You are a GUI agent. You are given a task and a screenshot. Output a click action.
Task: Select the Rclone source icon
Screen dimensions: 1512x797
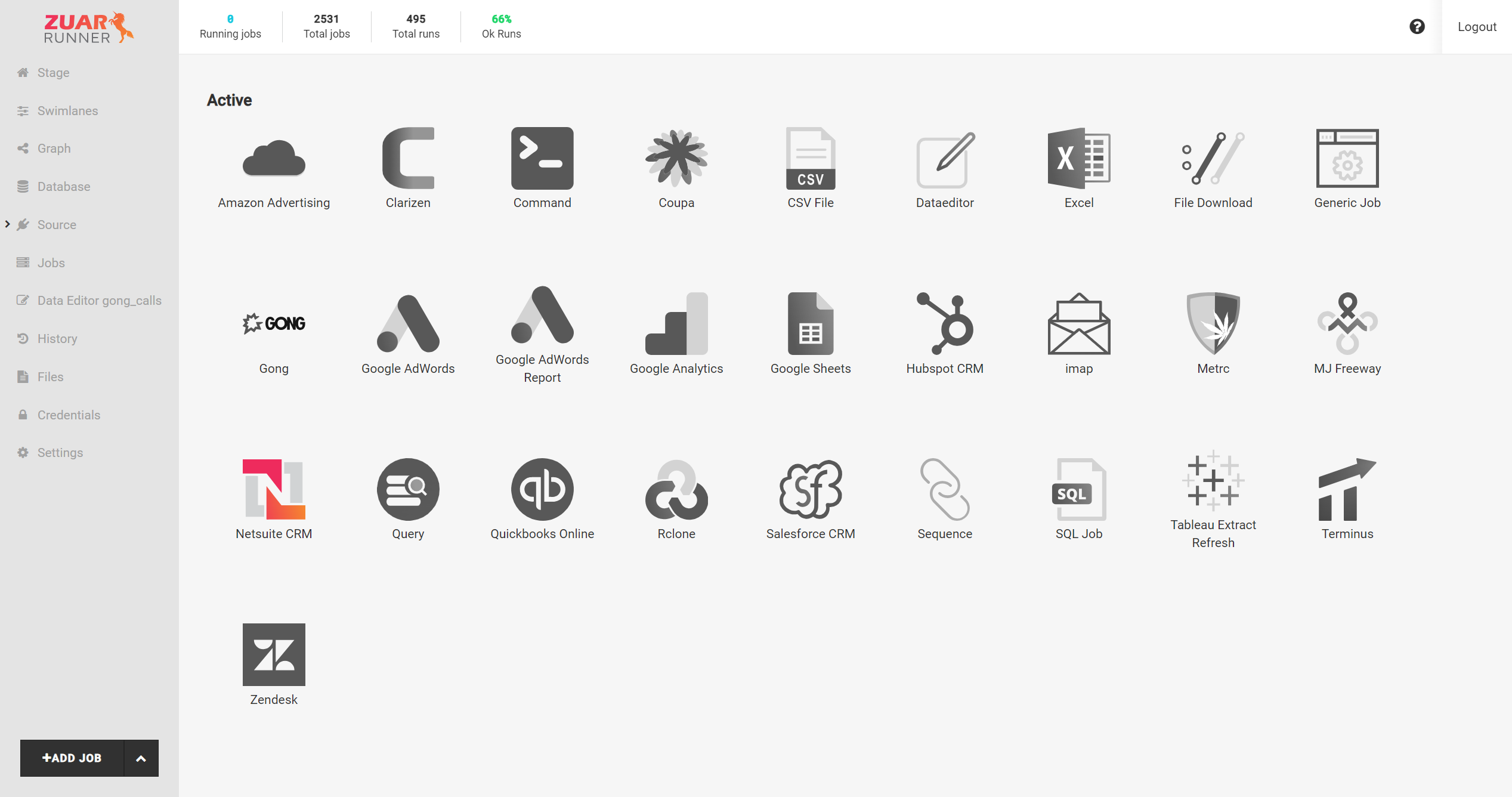(676, 489)
